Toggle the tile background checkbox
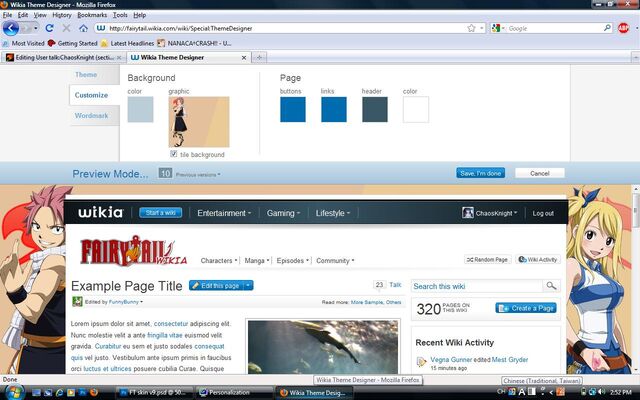 pos(173,154)
